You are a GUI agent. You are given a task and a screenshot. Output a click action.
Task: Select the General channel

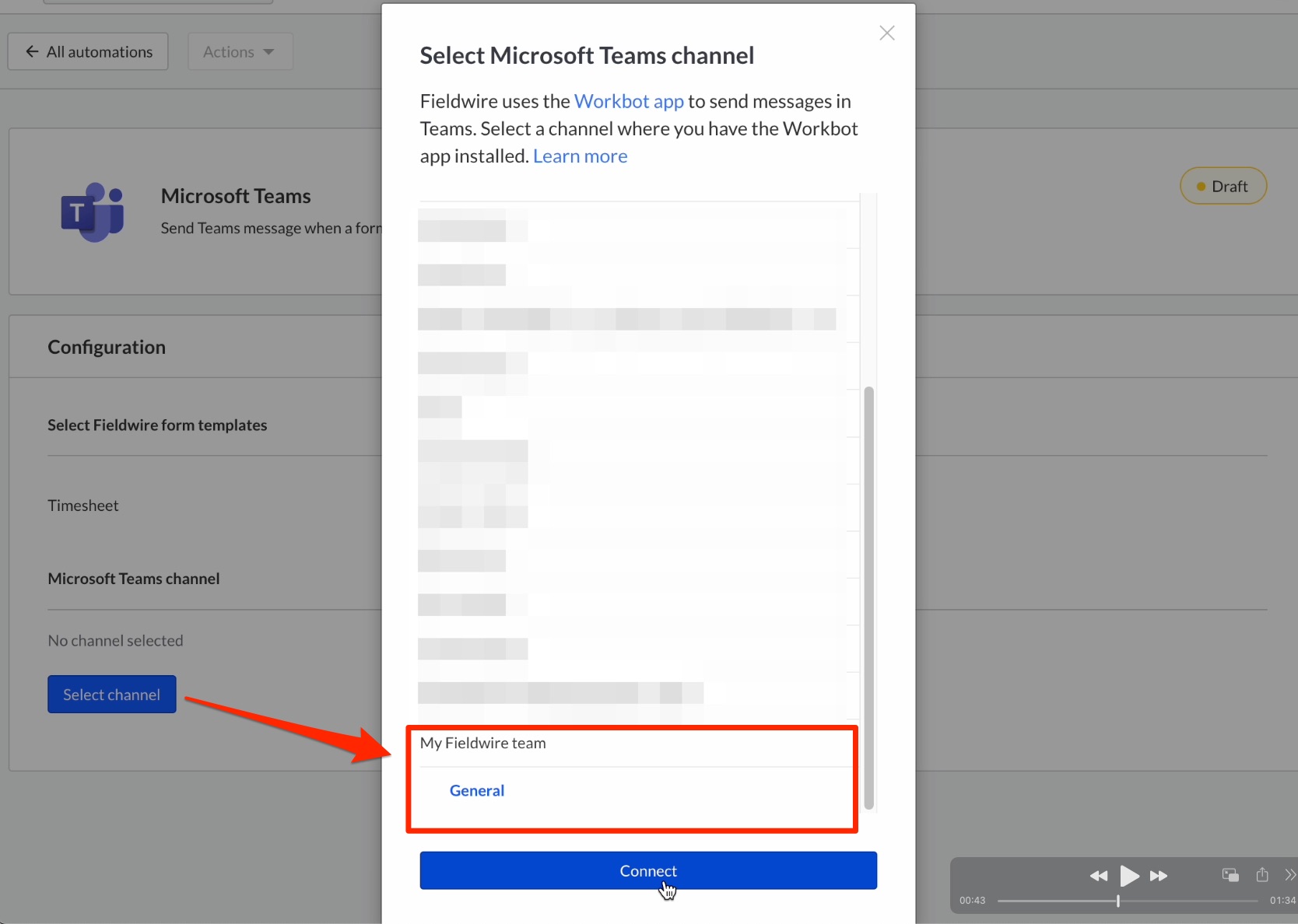click(x=477, y=790)
